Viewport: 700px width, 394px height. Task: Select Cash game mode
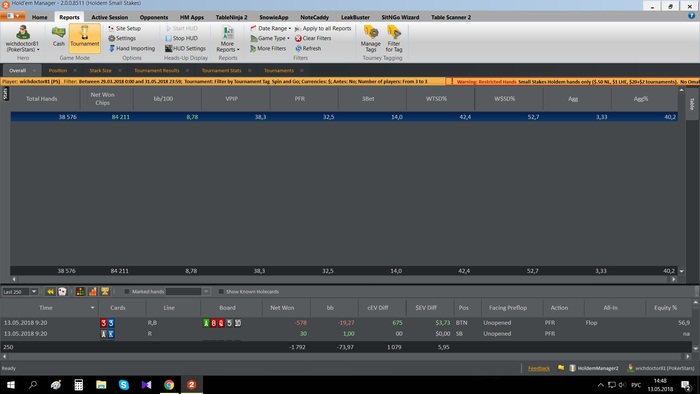tap(58, 36)
